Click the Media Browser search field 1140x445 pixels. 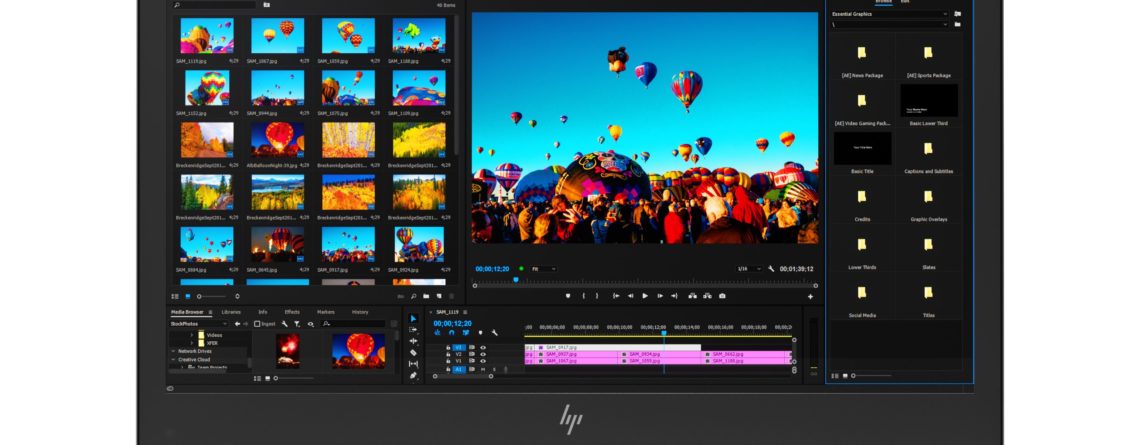(353, 324)
